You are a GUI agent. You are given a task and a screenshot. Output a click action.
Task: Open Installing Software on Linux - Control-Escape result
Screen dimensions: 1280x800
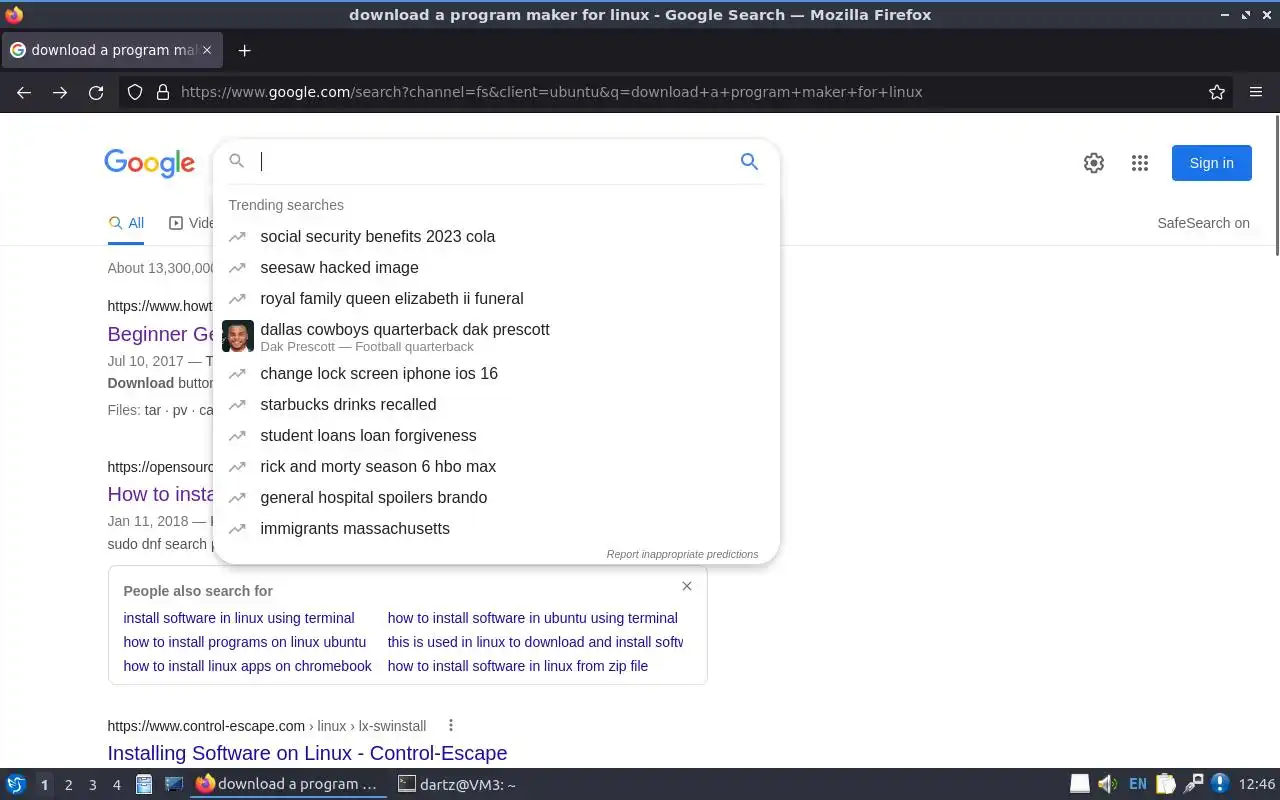307,753
